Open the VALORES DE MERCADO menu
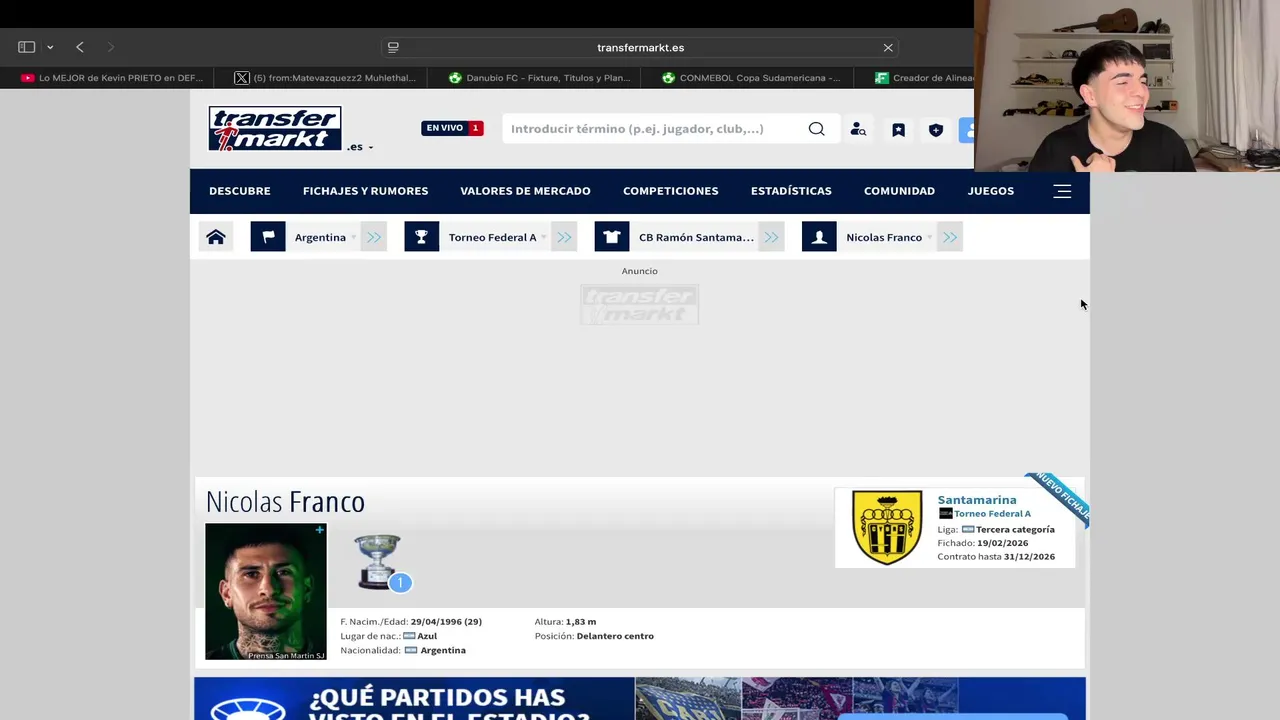Viewport: 1280px width, 720px height. tap(525, 191)
